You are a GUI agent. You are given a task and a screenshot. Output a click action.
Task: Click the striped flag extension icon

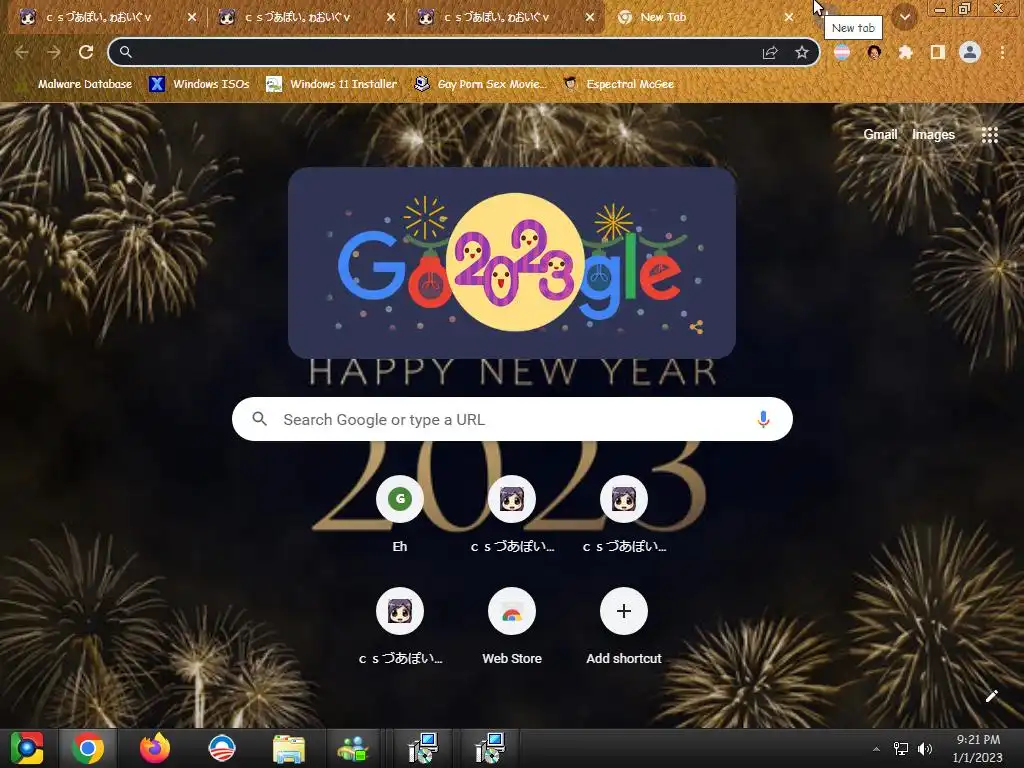pos(842,52)
